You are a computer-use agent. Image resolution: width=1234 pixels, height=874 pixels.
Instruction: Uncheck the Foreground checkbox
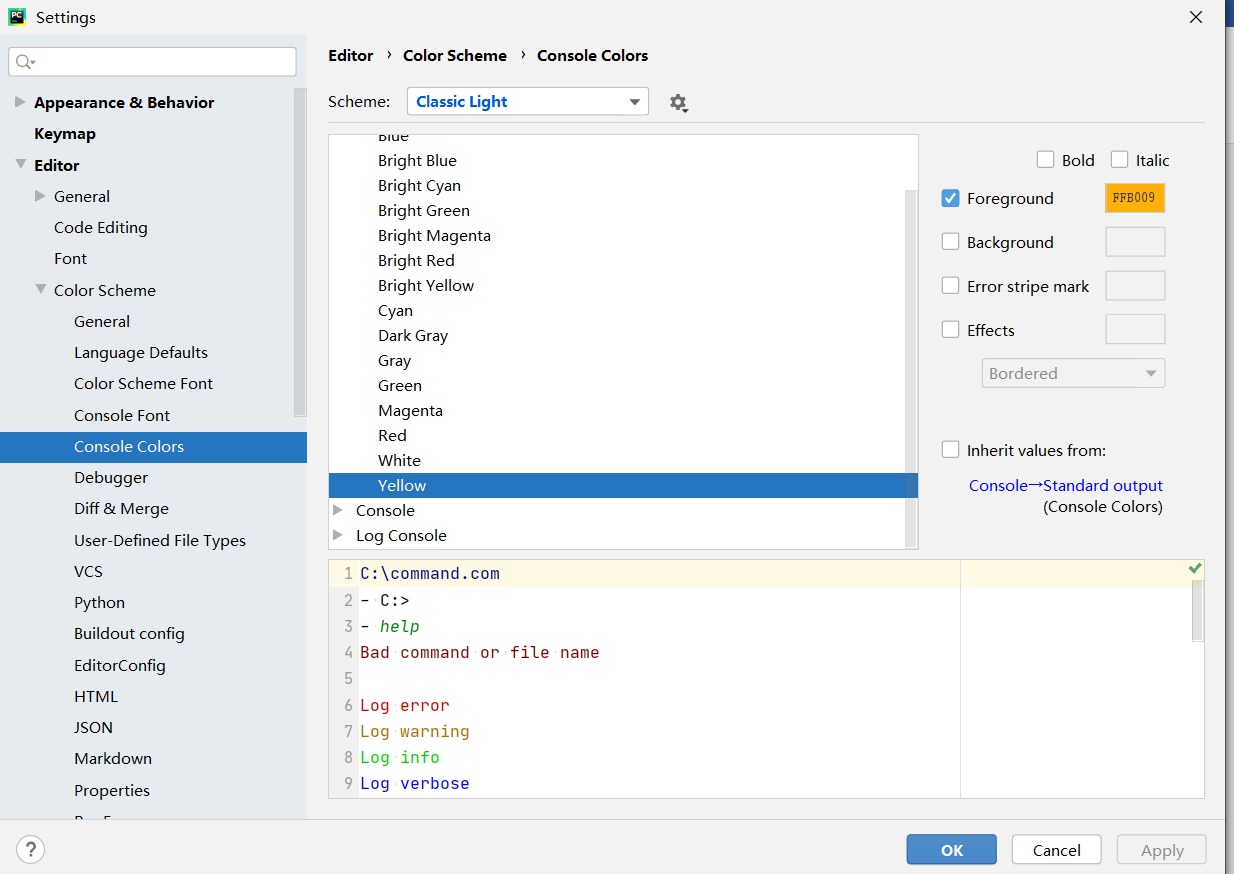[951, 198]
